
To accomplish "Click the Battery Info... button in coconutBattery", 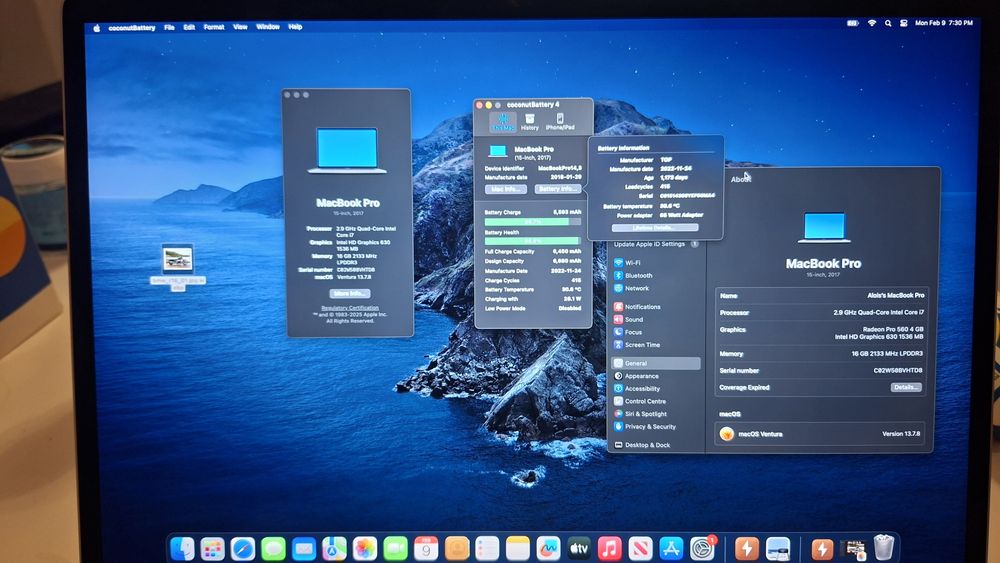I will [558, 189].
